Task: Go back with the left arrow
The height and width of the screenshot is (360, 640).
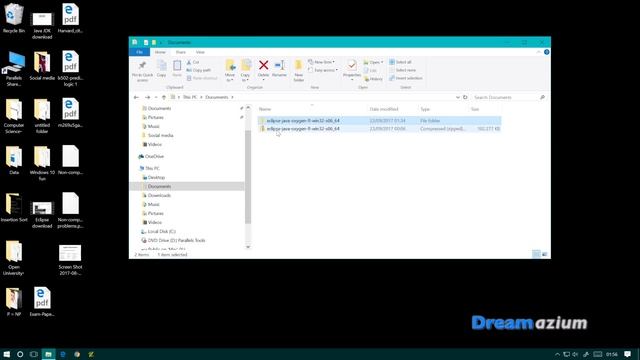Action: click(136, 97)
